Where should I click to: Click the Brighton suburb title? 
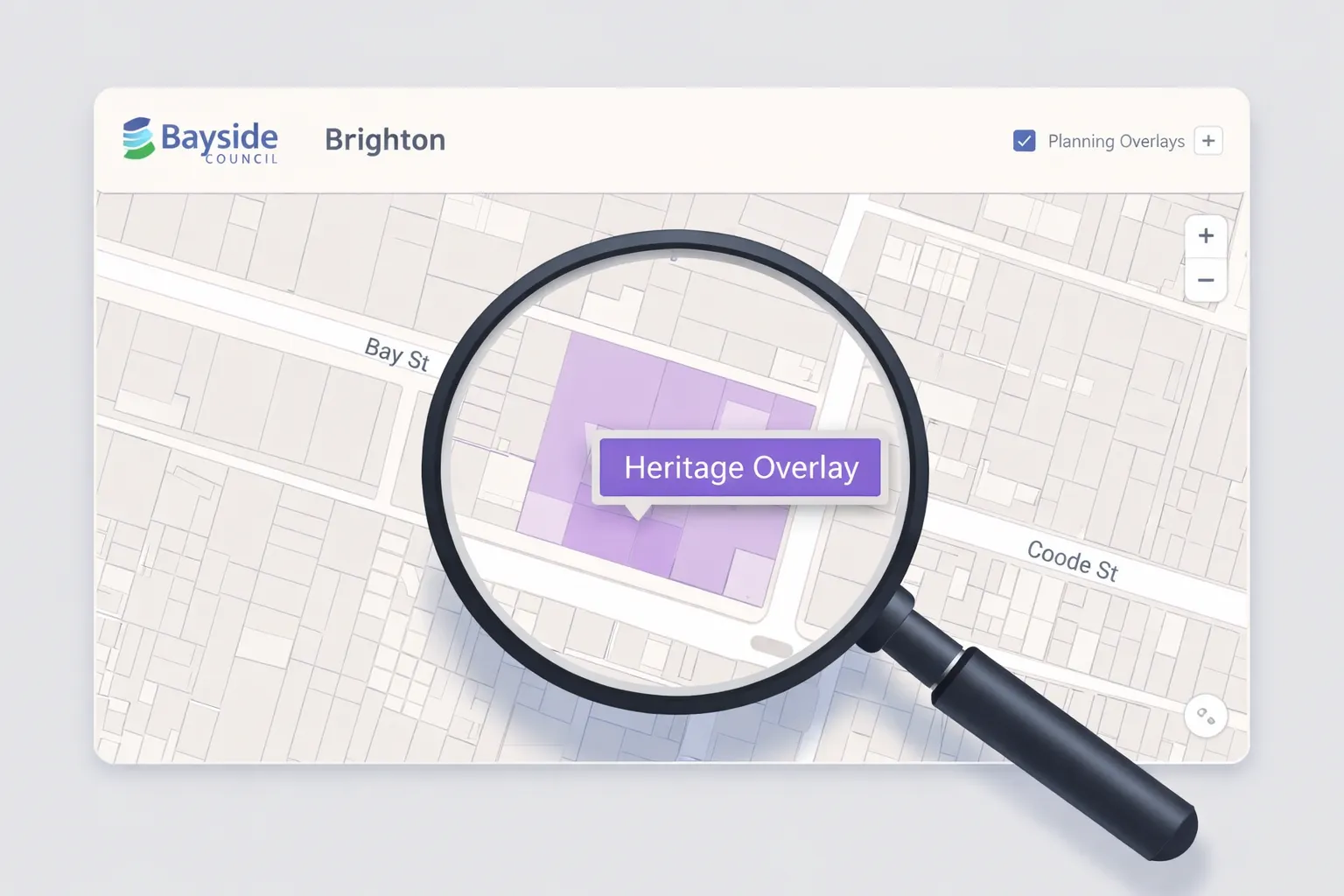tap(385, 140)
